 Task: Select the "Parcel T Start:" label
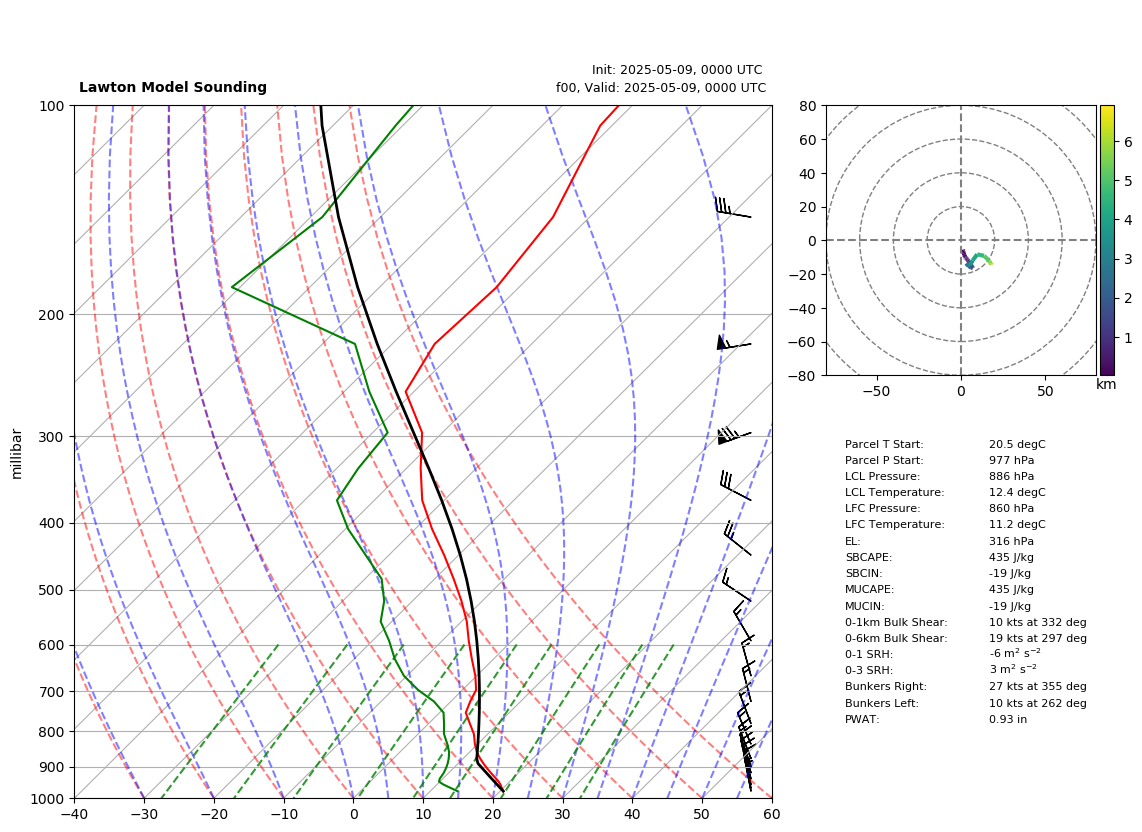(884, 444)
